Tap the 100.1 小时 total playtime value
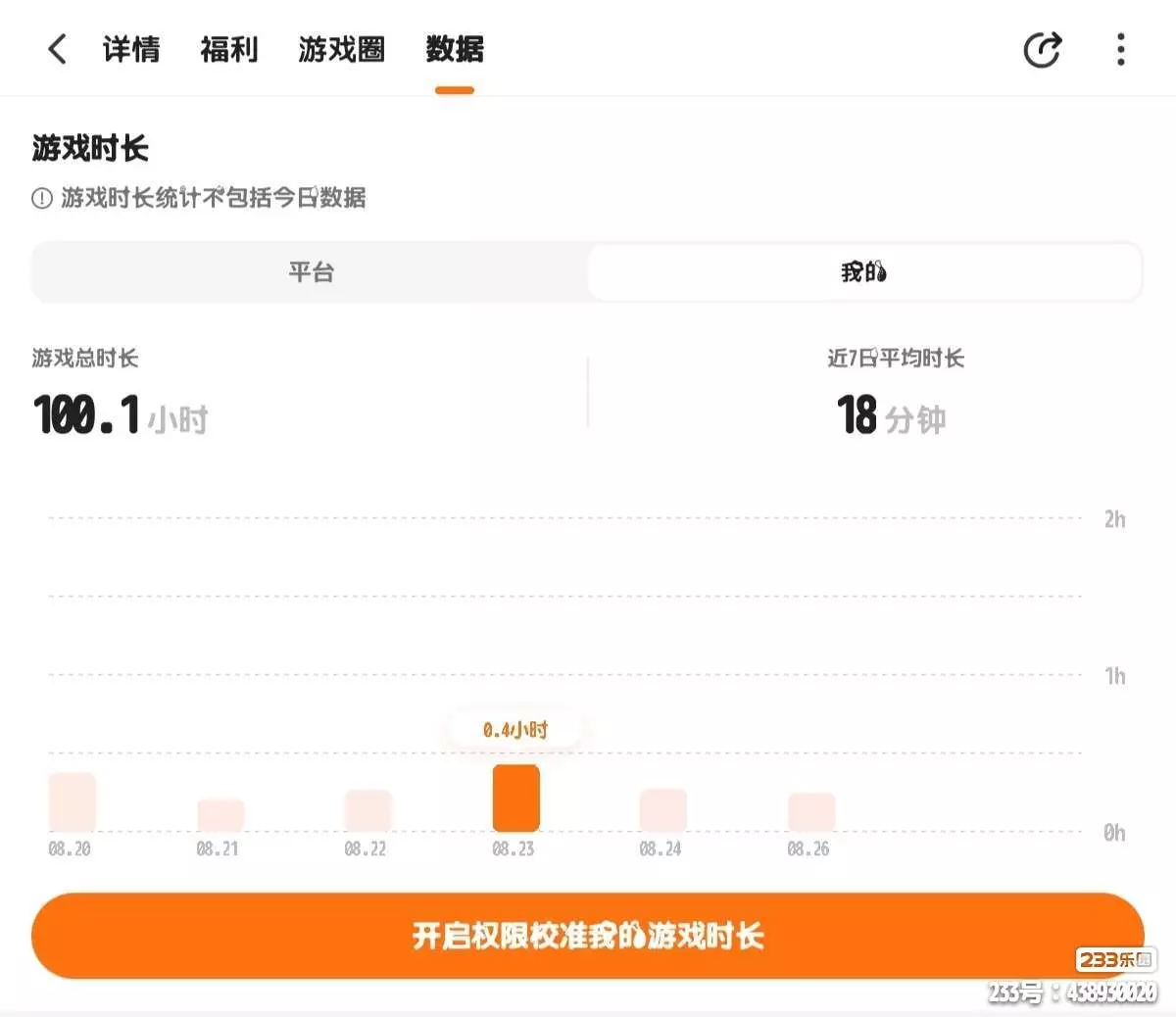Viewport: 1176px width, 1017px height. [121, 415]
